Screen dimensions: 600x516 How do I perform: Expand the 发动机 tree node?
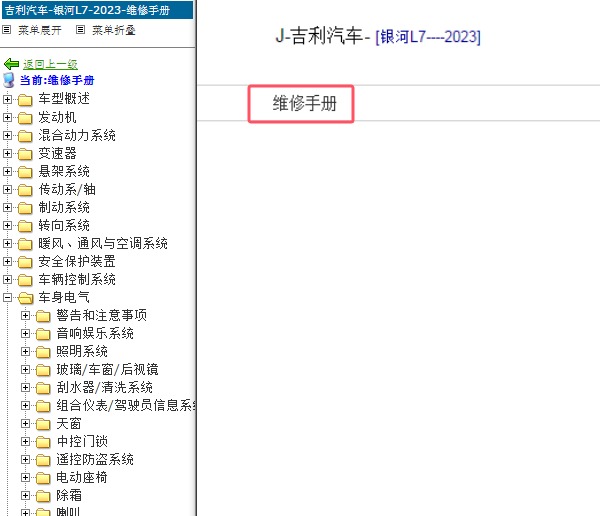coord(7,118)
